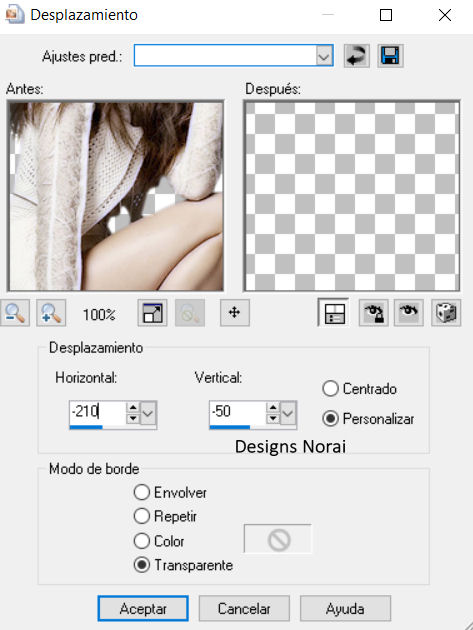Toggle the show/hide previews icon
The height and width of the screenshot is (630, 473).
point(334,313)
